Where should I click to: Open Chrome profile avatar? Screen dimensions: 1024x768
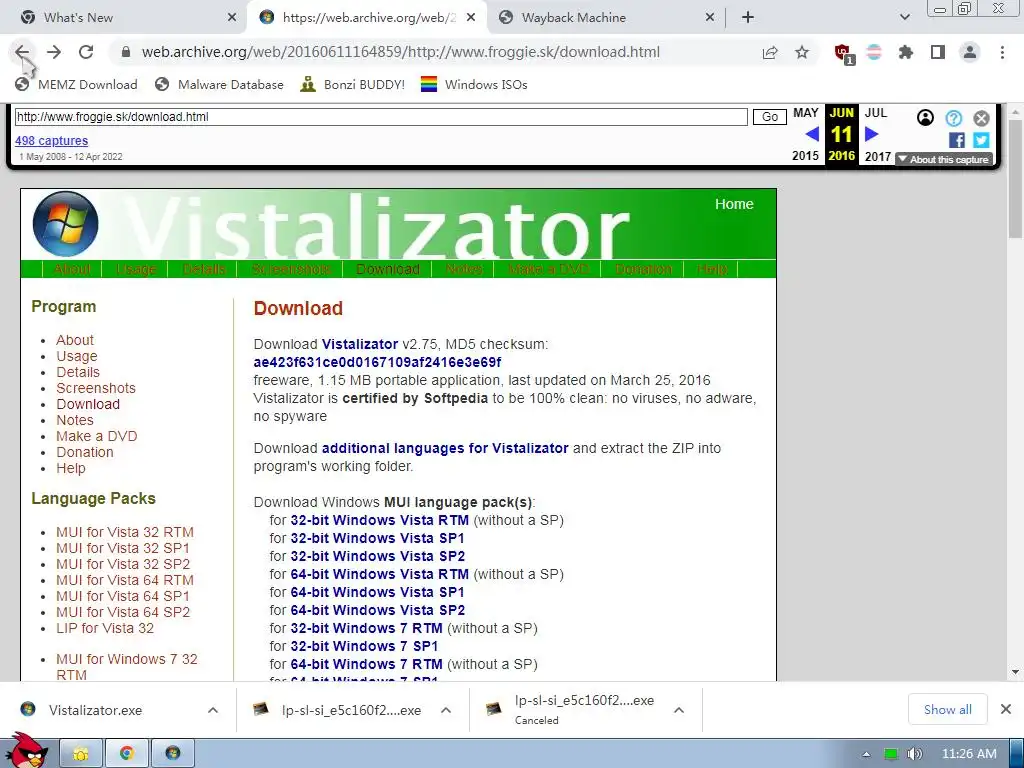pos(970,52)
